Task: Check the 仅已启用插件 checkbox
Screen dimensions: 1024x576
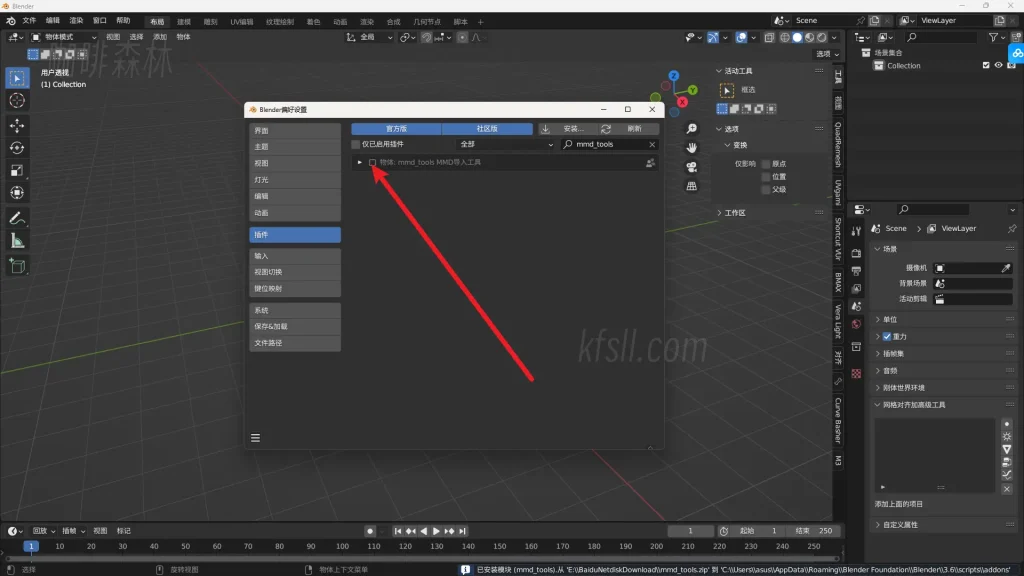Action: coord(356,144)
